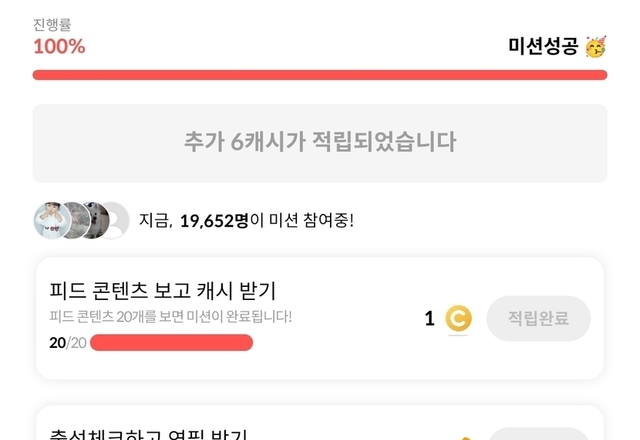Click the first participant avatar
The width and height of the screenshot is (640, 440).
click(50, 220)
